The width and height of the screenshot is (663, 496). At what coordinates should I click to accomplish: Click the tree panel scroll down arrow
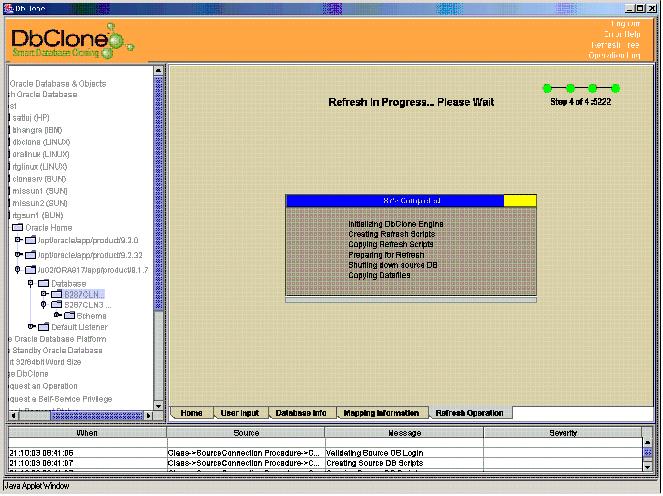coord(159,406)
